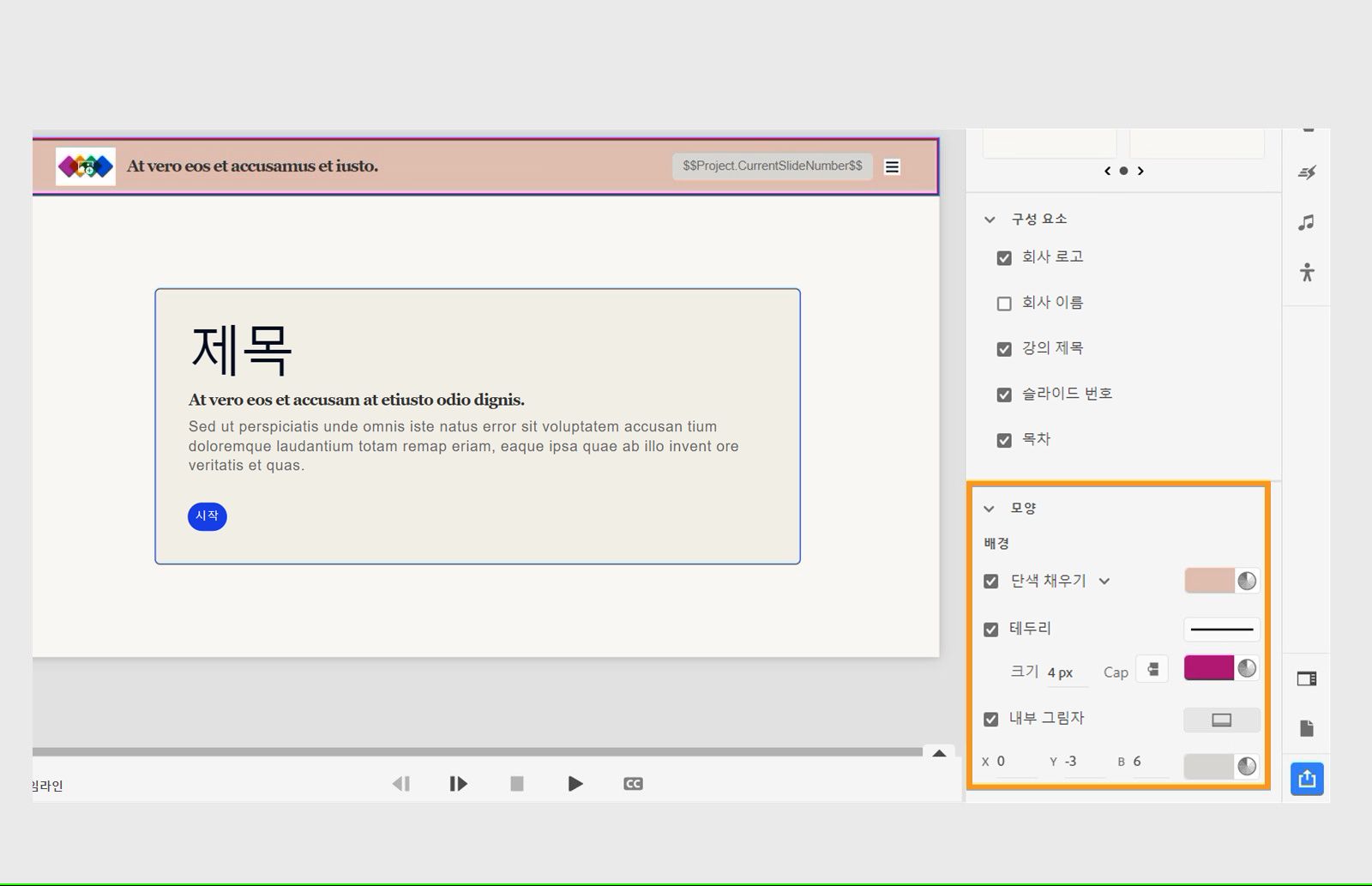
Task: Open the border color swatch
Action: click(x=1210, y=668)
